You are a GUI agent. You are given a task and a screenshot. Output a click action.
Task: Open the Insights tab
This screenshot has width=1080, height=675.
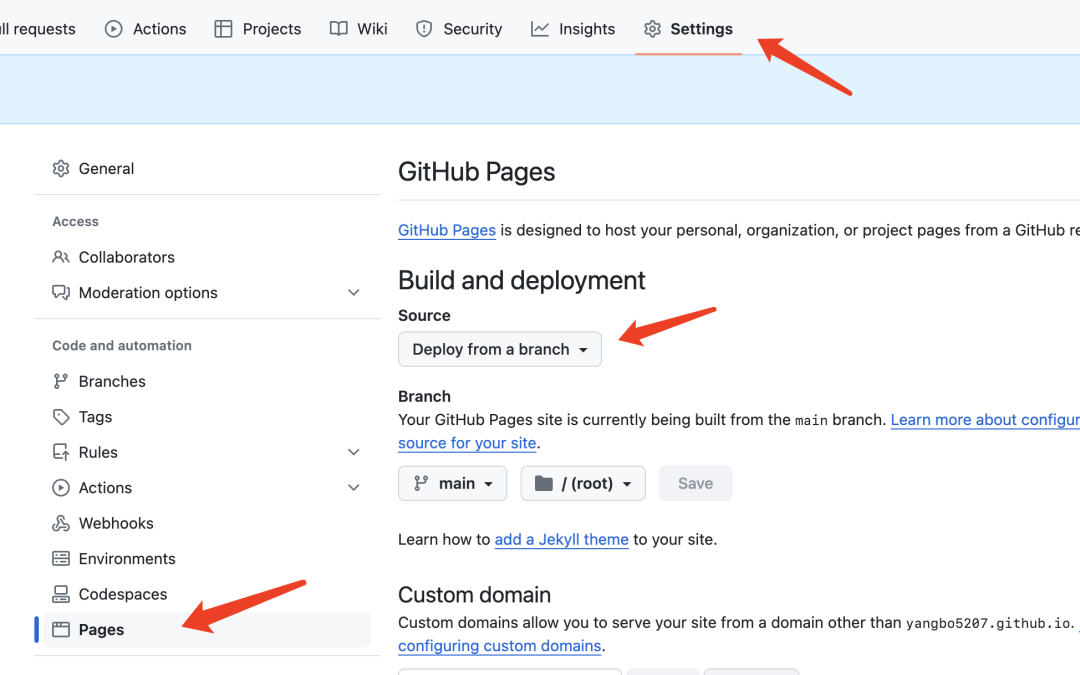pyautogui.click(x=573, y=29)
